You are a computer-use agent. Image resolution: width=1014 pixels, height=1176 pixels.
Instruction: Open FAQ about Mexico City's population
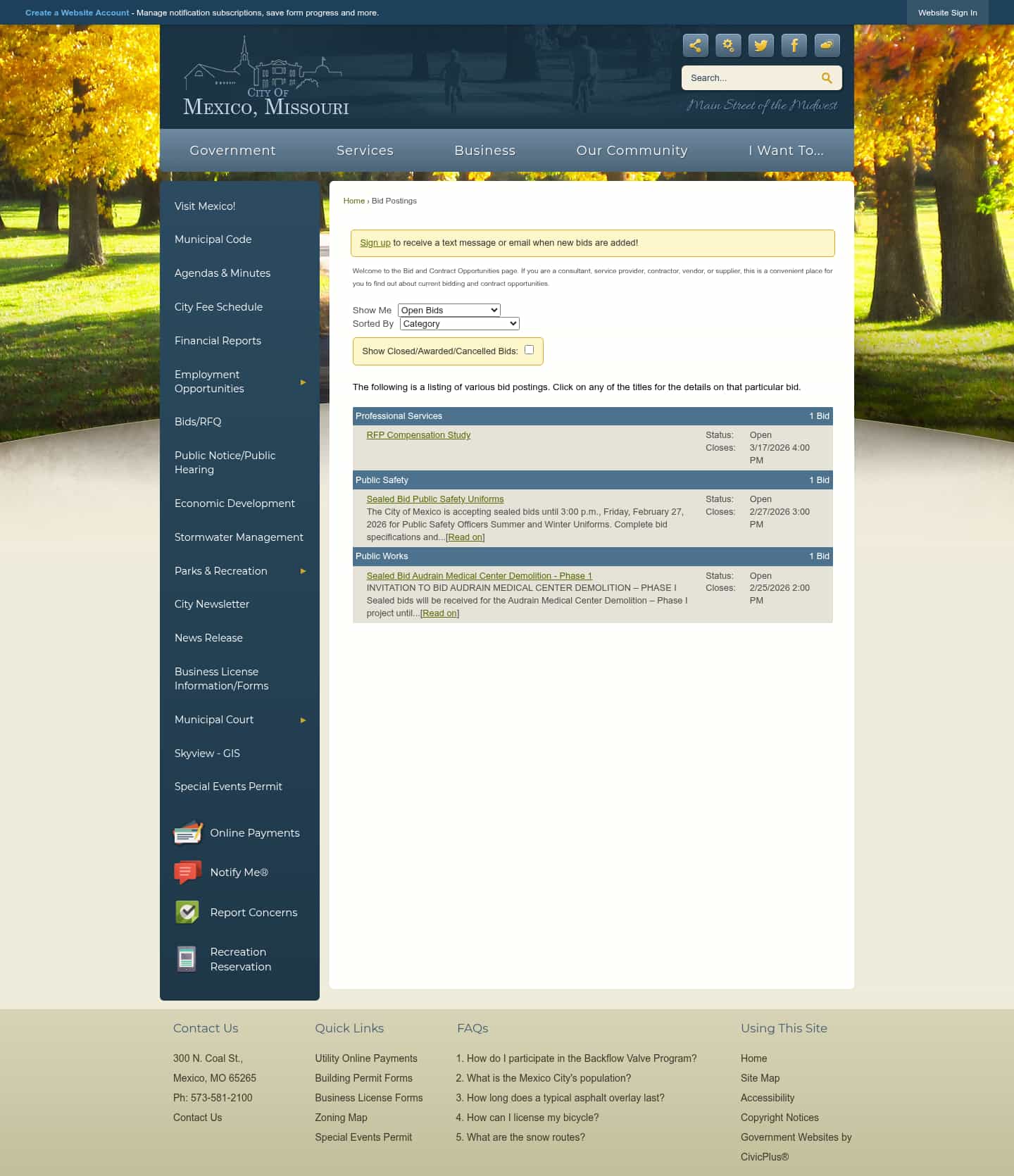(x=549, y=1078)
